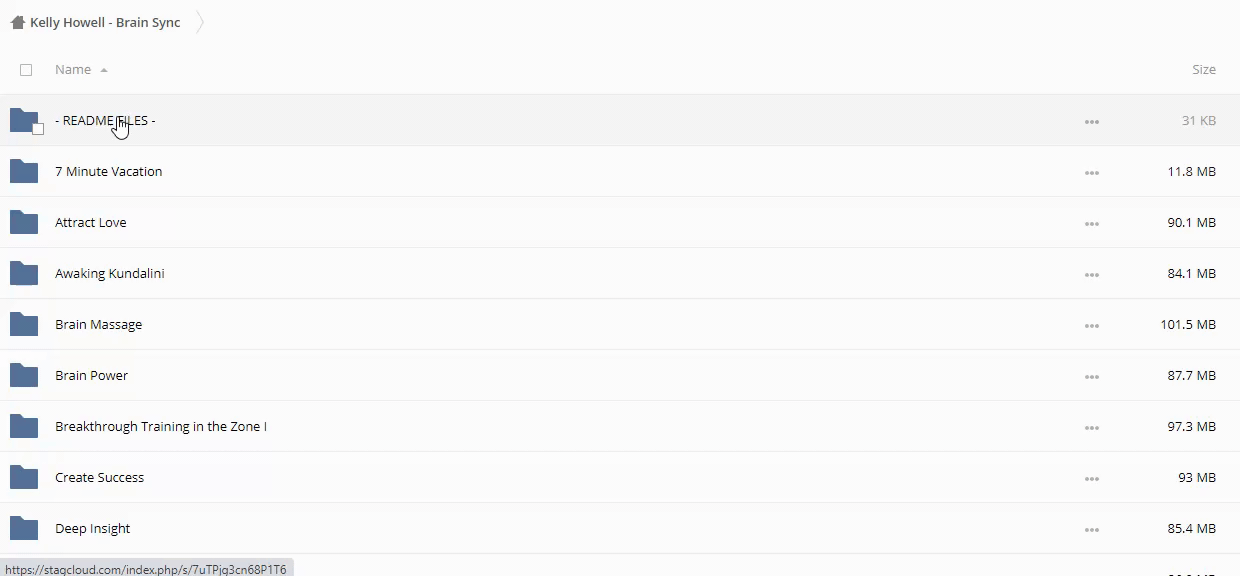Open the Deep Insight folder icon
The height and width of the screenshot is (576, 1240).
click(24, 528)
